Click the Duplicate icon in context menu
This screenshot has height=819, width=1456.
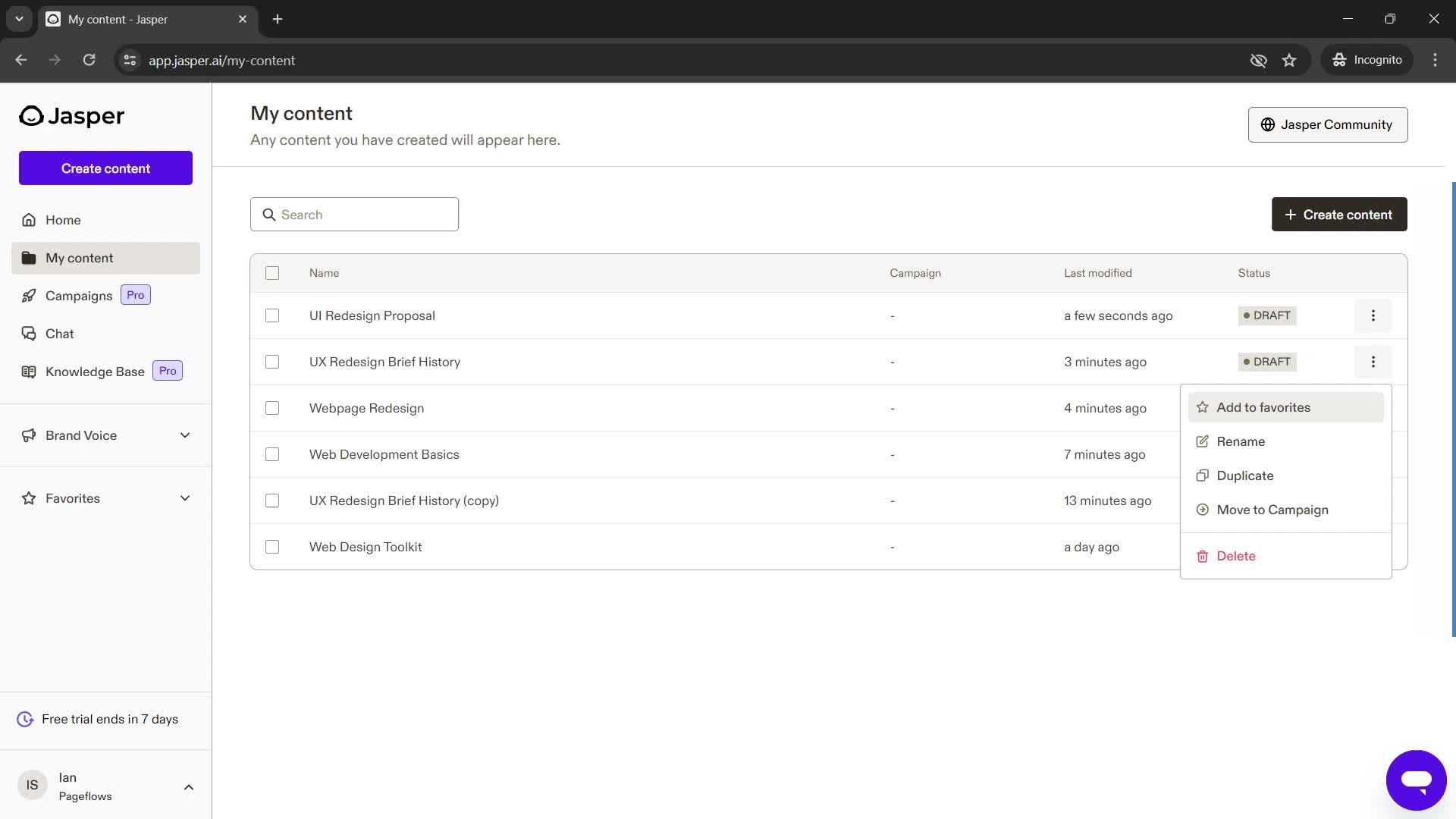[1202, 475]
